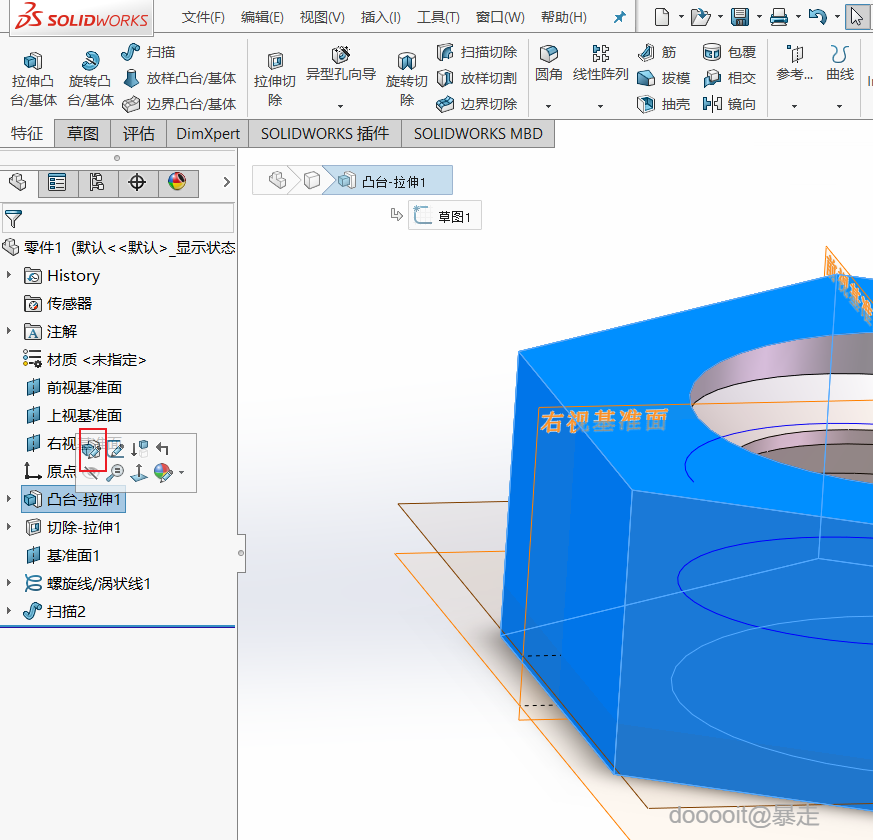Screen dimensions: 873x840
Task: Open the 插入(I) menu
Action: coord(381,17)
